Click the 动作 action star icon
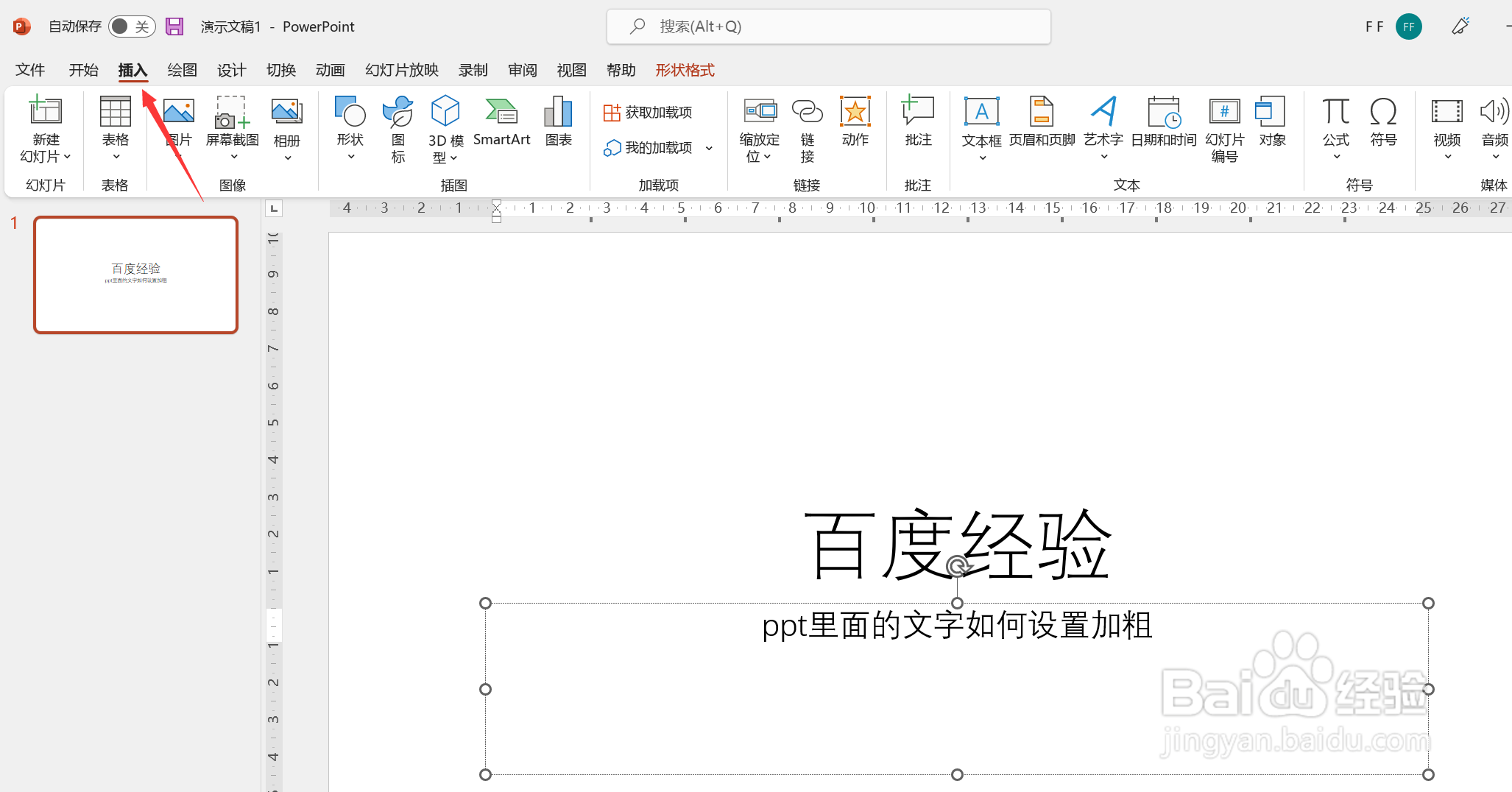Image resolution: width=1512 pixels, height=792 pixels. tap(855, 111)
